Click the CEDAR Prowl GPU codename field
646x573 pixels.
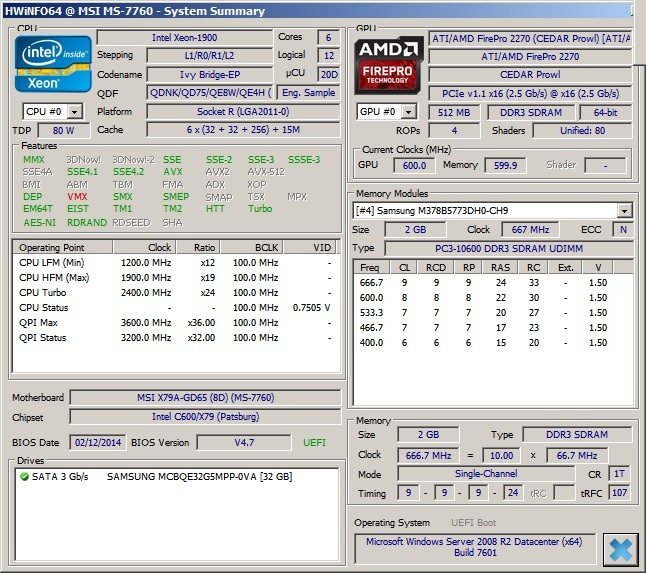pyautogui.click(x=531, y=74)
